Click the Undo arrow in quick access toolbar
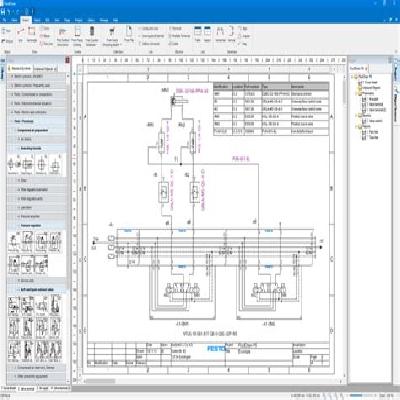 (x=10, y=12)
